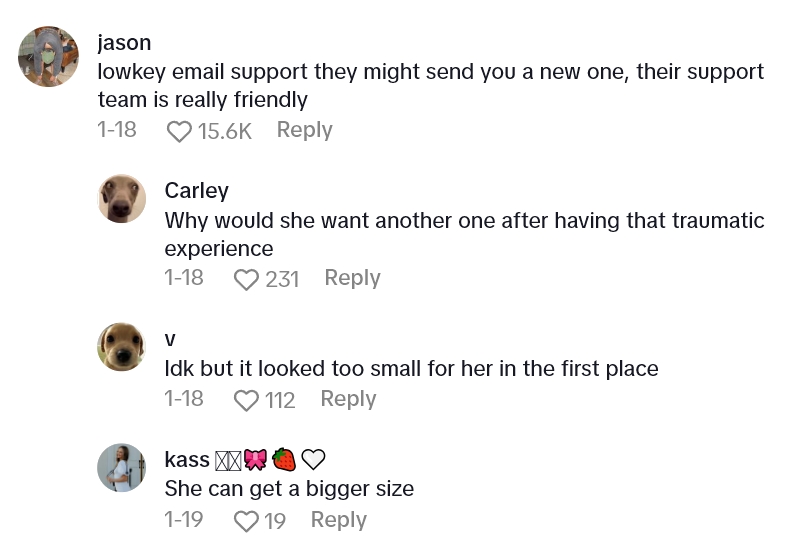Click jason's comment text about email support

(x=430, y=85)
